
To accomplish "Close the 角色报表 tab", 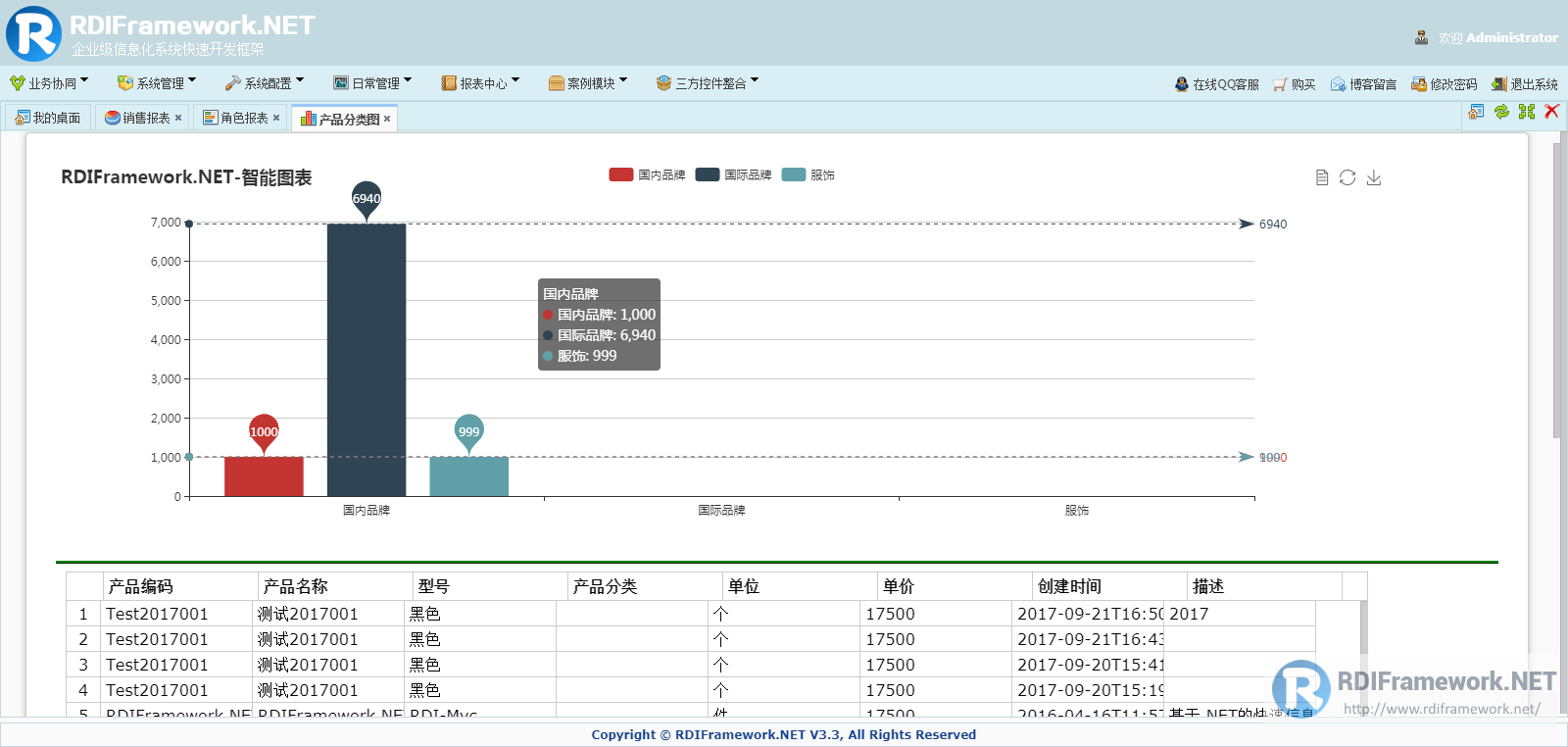I will click(276, 118).
